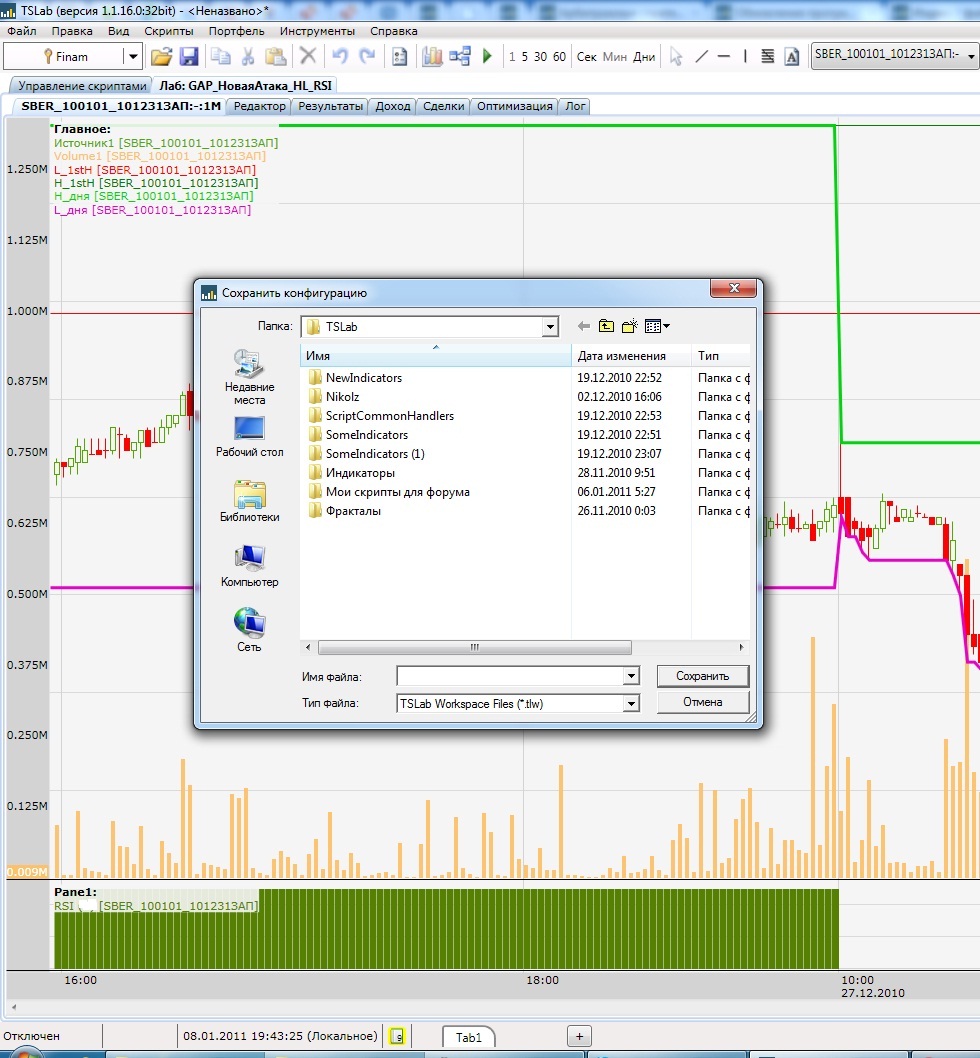Click the file list horizontal scrollbar

coord(474,647)
